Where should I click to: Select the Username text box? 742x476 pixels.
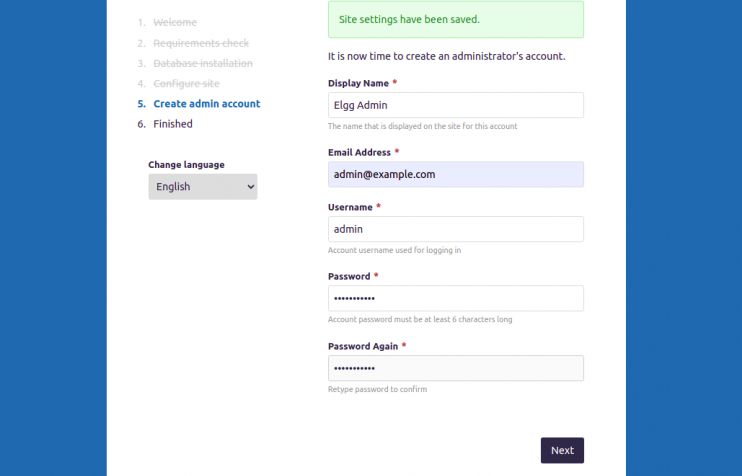coord(455,229)
